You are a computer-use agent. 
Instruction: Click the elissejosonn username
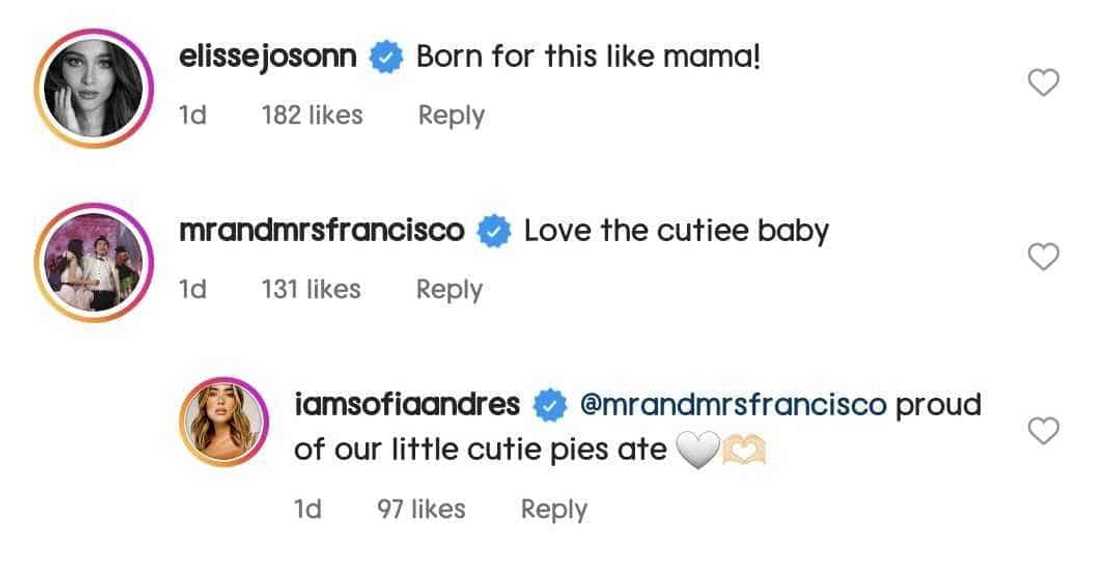[267, 58]
